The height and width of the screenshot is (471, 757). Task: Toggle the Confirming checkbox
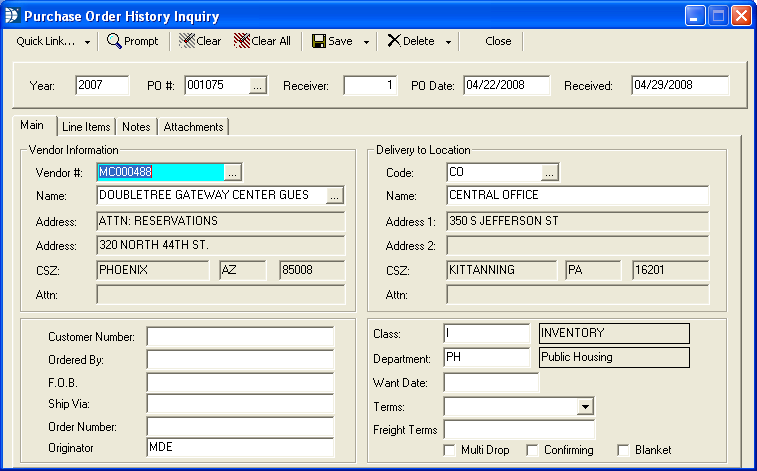532,450
